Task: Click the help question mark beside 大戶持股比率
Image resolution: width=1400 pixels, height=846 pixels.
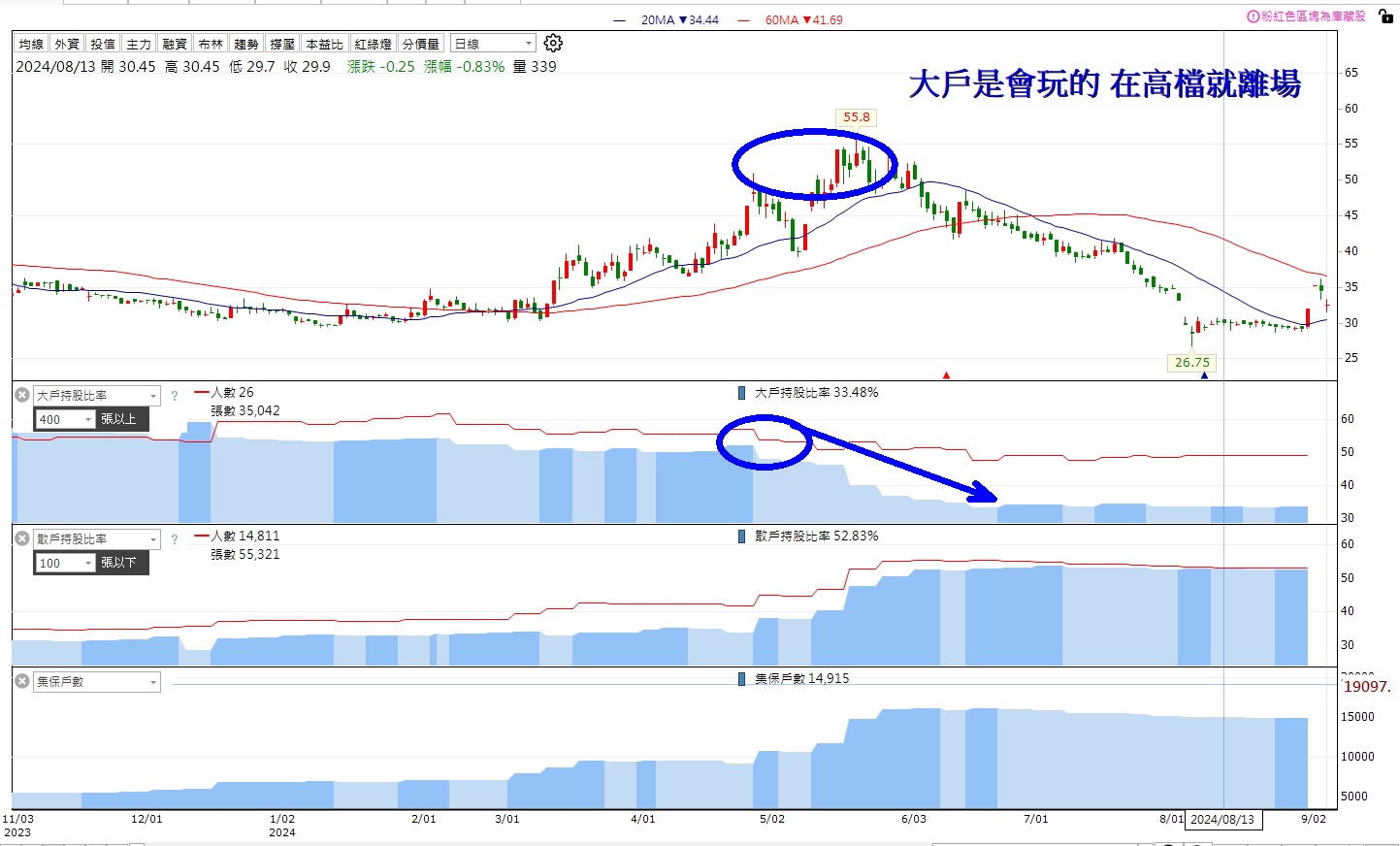Action: (175, 395)
